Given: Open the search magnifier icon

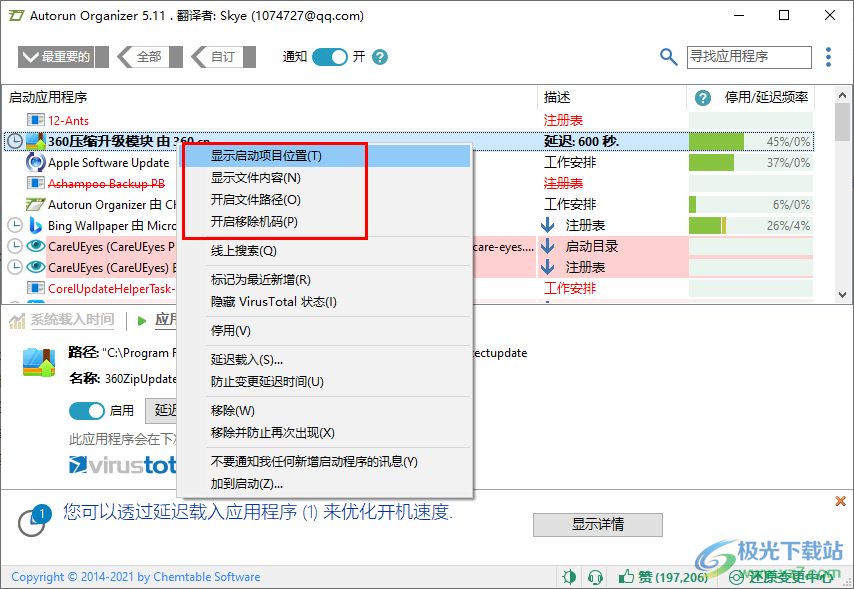Looking at the screenshot, I should 668,57.
